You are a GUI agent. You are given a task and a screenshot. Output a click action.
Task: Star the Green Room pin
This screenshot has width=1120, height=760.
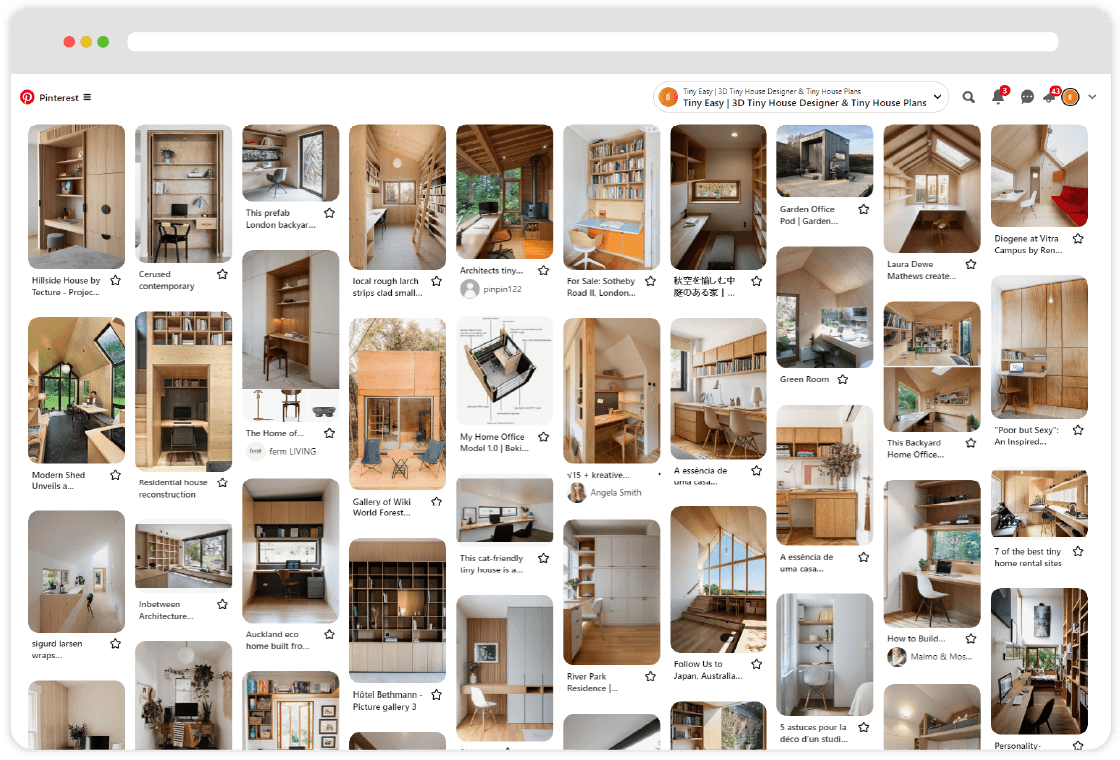tap(843, 379)
